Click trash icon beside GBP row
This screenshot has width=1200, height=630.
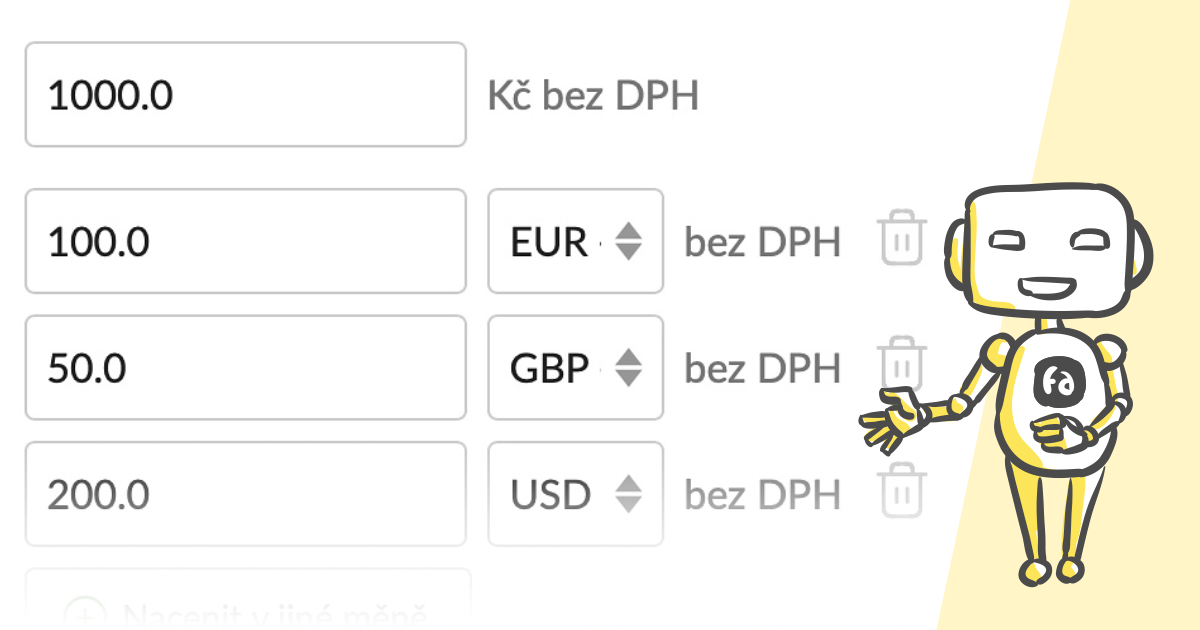click(x=902, y=365)
